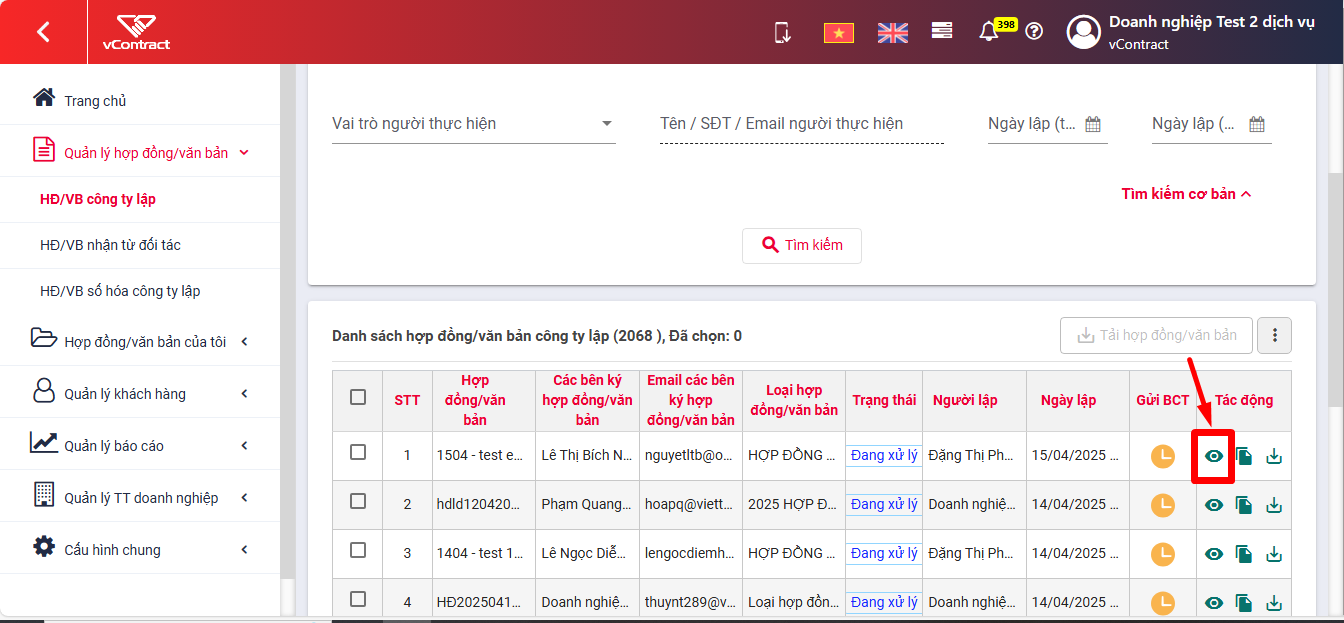Open the help question mark icon
Viewport: 1344px width, 623px height.
click(x=1034, y=31)
